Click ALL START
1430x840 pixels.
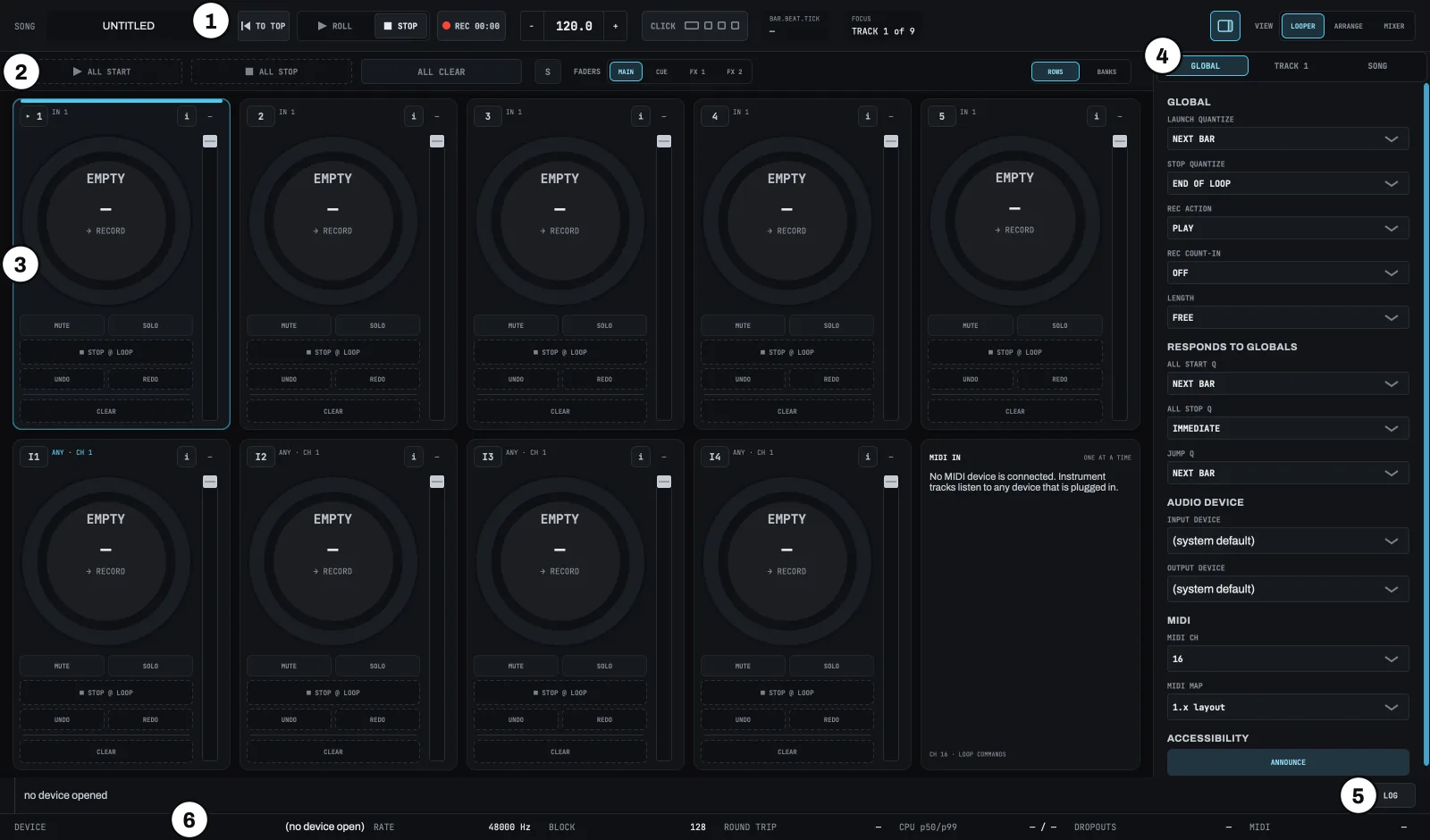click(102, 71)
